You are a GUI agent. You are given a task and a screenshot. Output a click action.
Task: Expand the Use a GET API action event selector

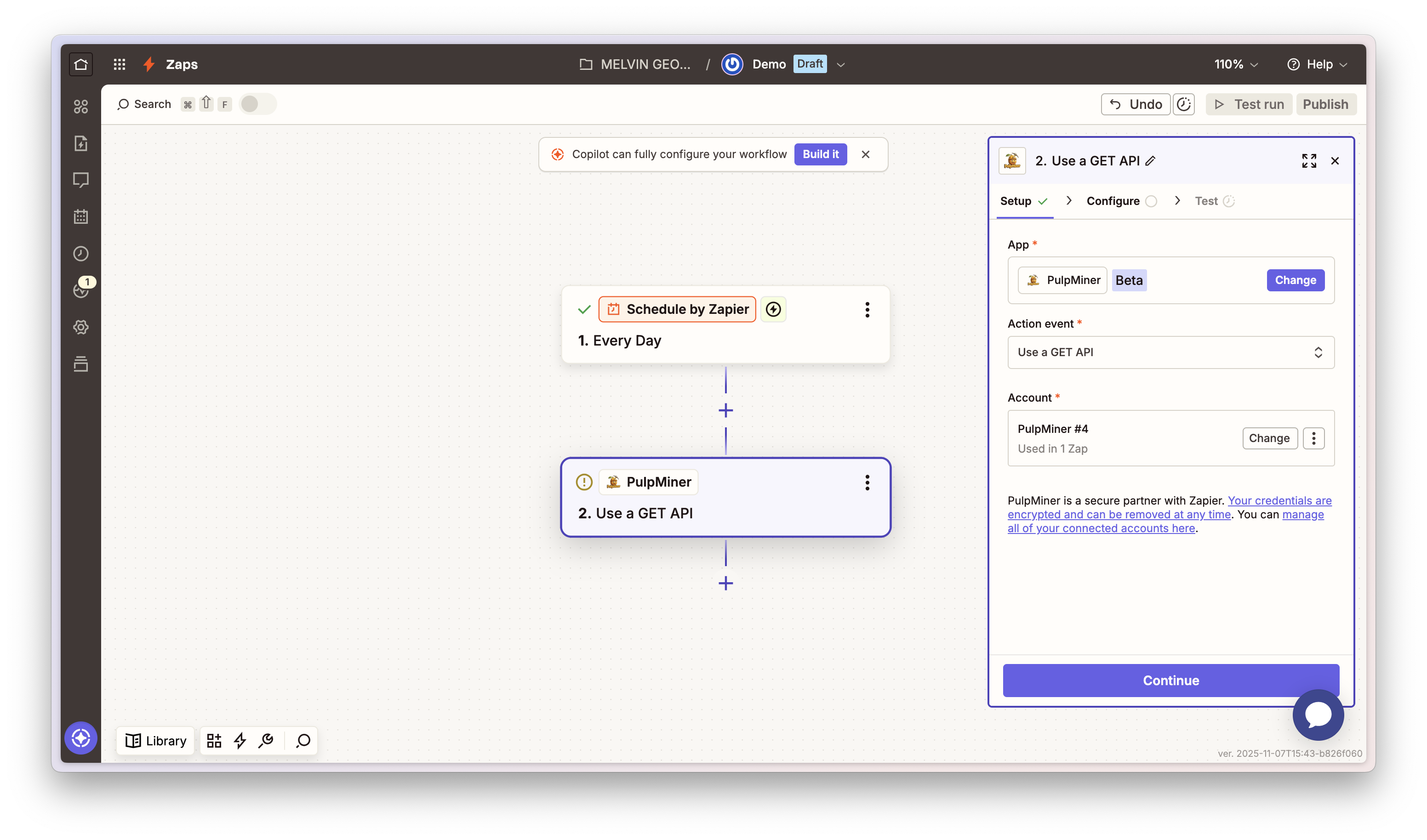coord(1170,352)
